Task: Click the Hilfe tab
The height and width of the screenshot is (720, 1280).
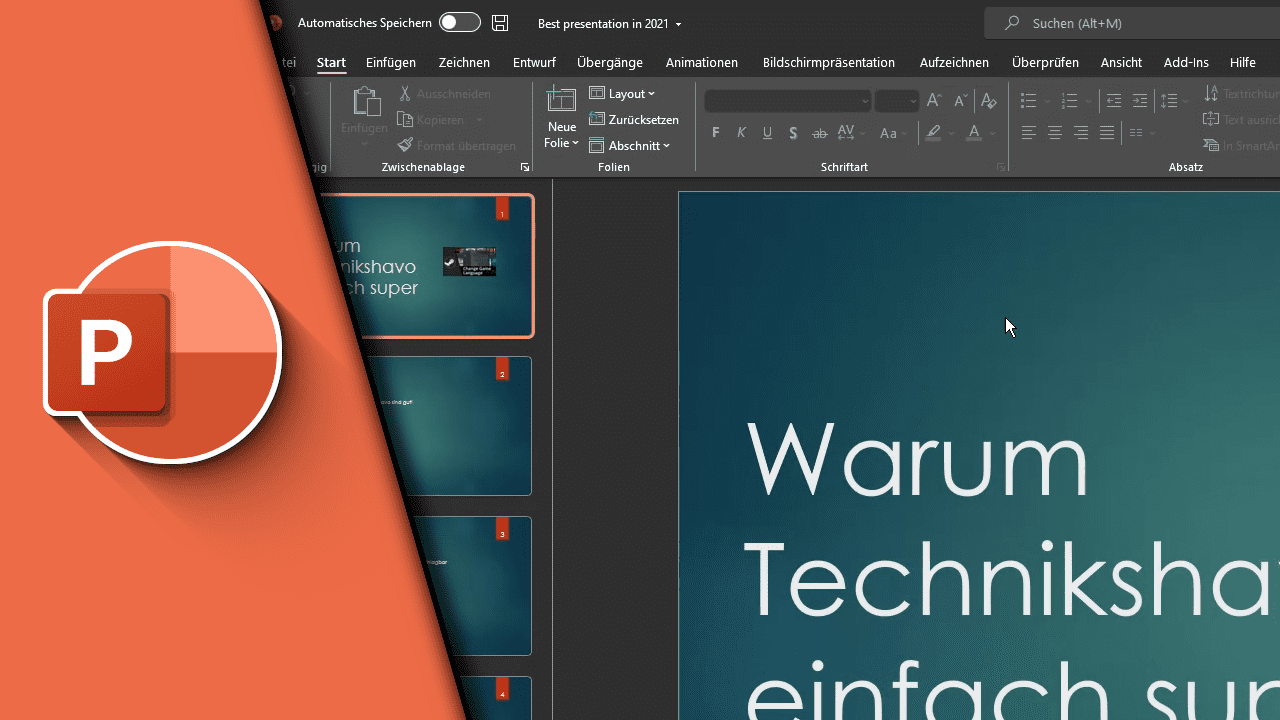Action: 1243,62
